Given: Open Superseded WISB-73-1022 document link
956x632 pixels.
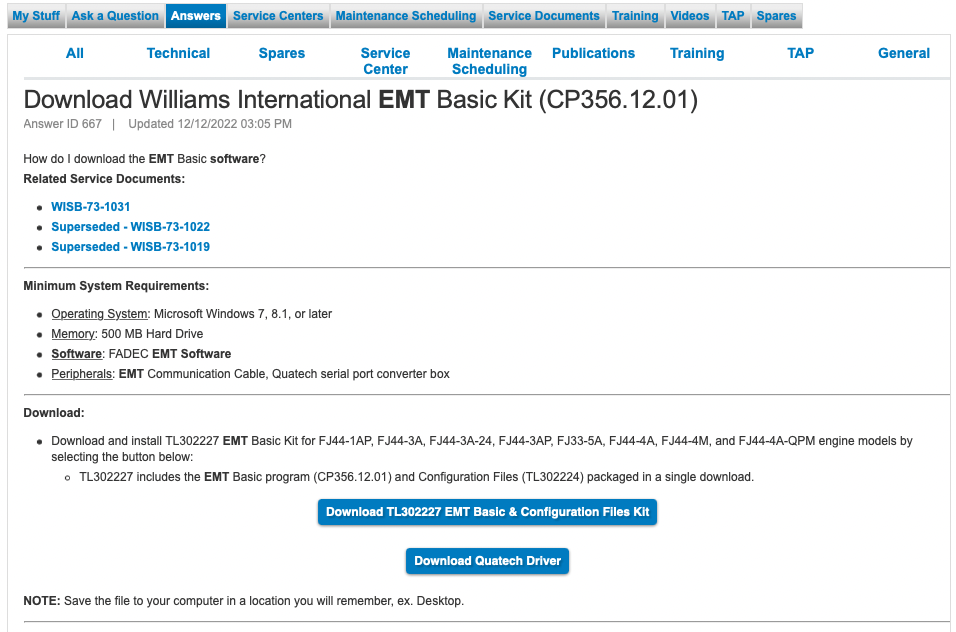Looking at the screenshot, I should (x=130, y=227).
